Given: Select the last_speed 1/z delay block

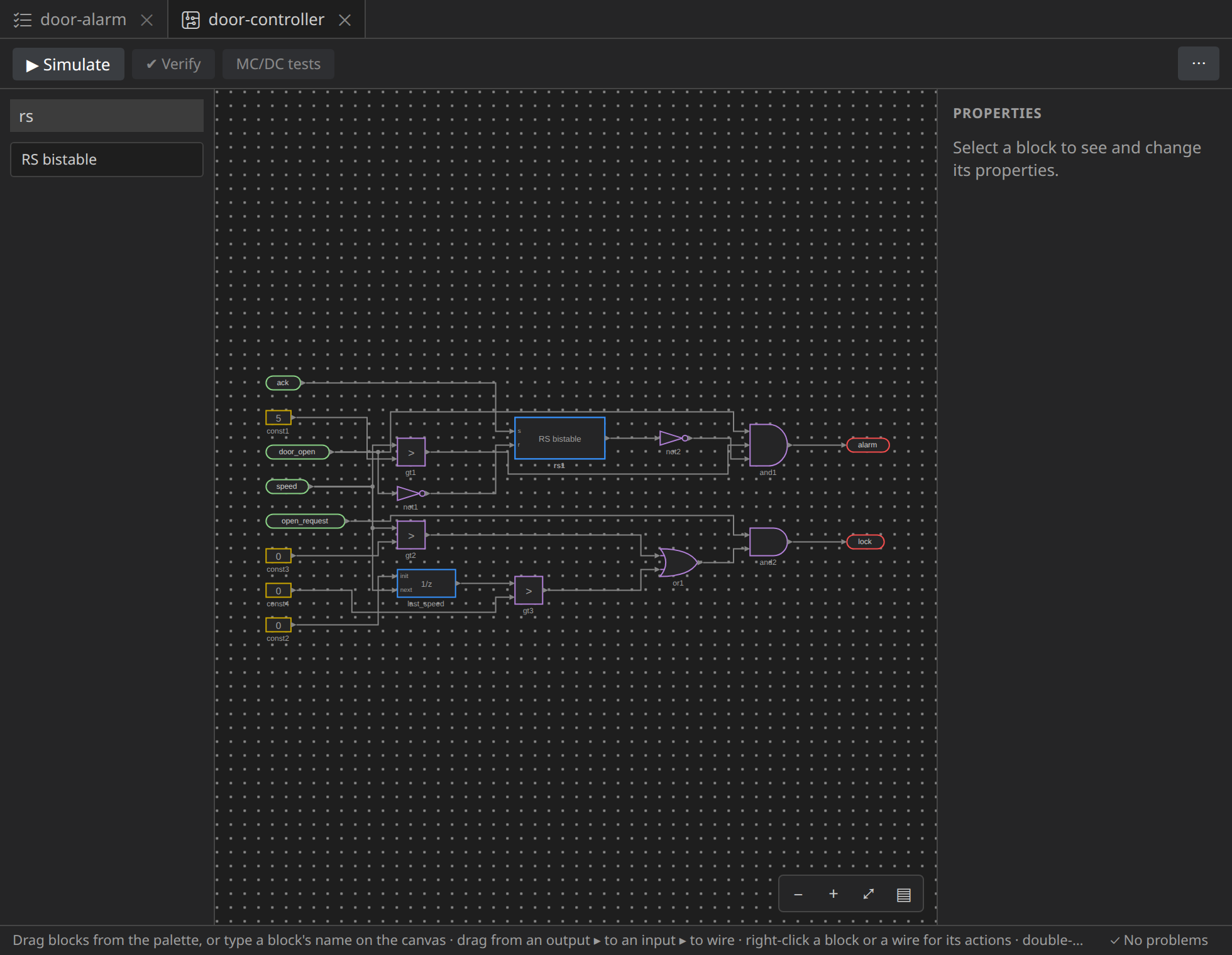Looking at the screenshot, I should 426,584.
